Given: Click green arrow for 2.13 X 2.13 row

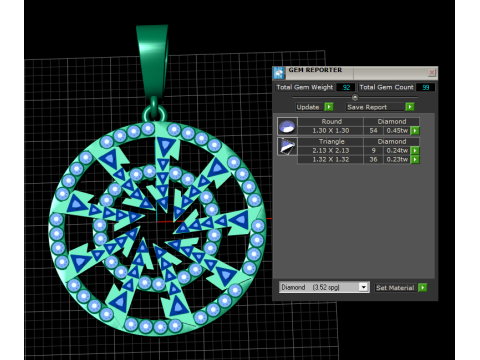Looking at the screenshot, I should [x=415, y=151].
